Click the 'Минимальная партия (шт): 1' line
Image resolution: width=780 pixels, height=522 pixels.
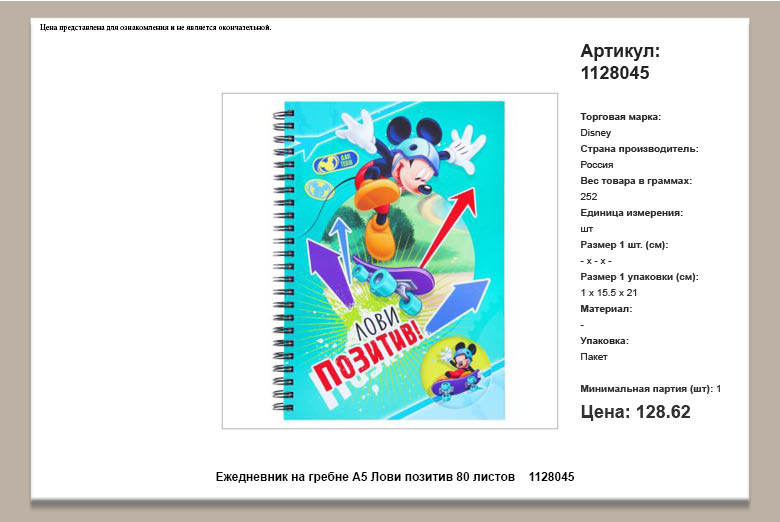pyautogui.click(x=650, y=389)
